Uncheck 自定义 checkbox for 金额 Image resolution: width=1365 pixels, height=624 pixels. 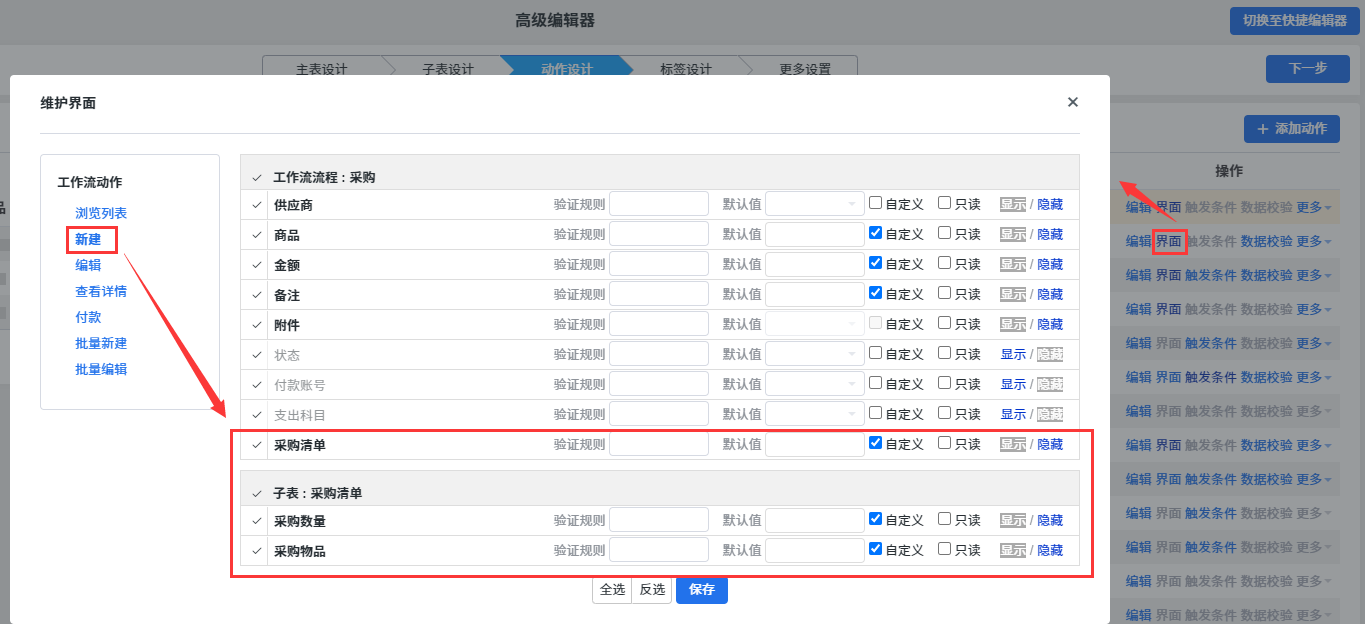tap(876, 263)
